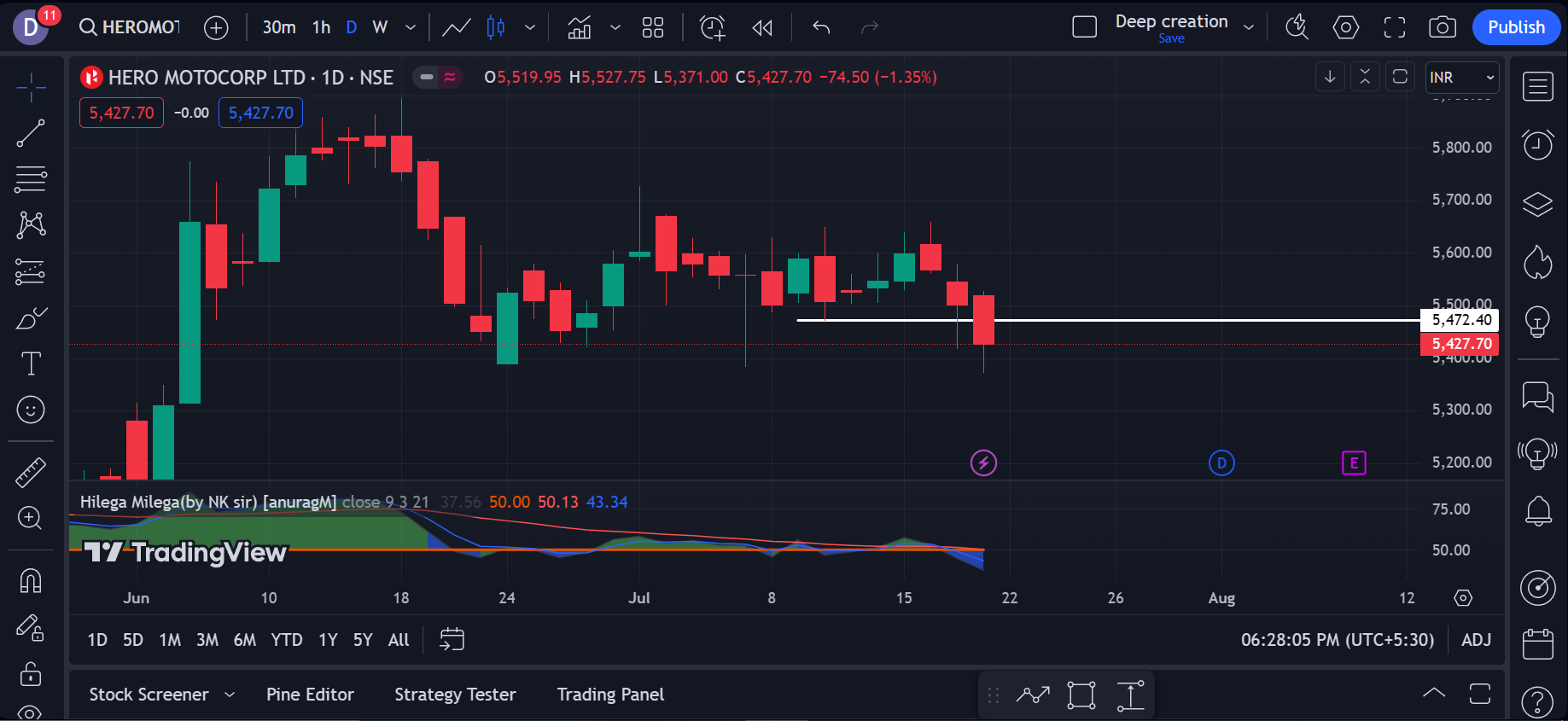Screen dimensions: 1568x721
Task: Toggle lock all drawing tools
Action: (31, 674)
